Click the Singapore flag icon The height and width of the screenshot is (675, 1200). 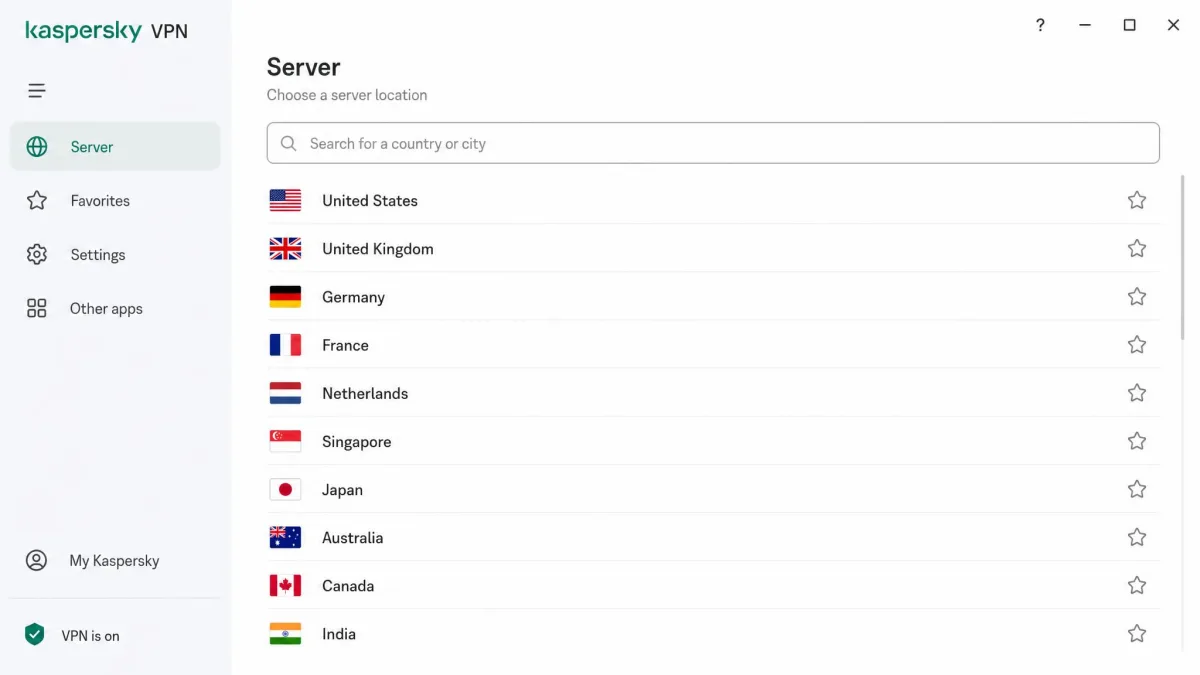pyautogui.click(x=285, y=442)
